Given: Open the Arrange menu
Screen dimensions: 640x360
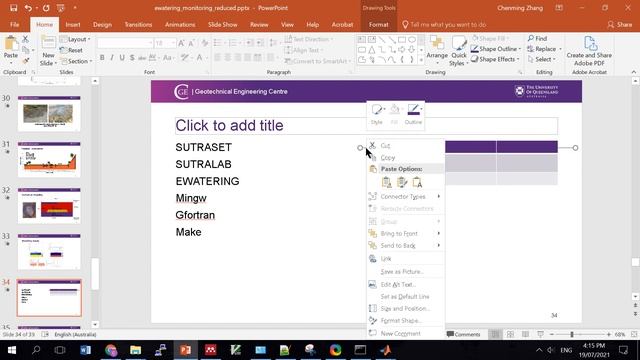Looking at the screenshot, I should click(437, 50).
